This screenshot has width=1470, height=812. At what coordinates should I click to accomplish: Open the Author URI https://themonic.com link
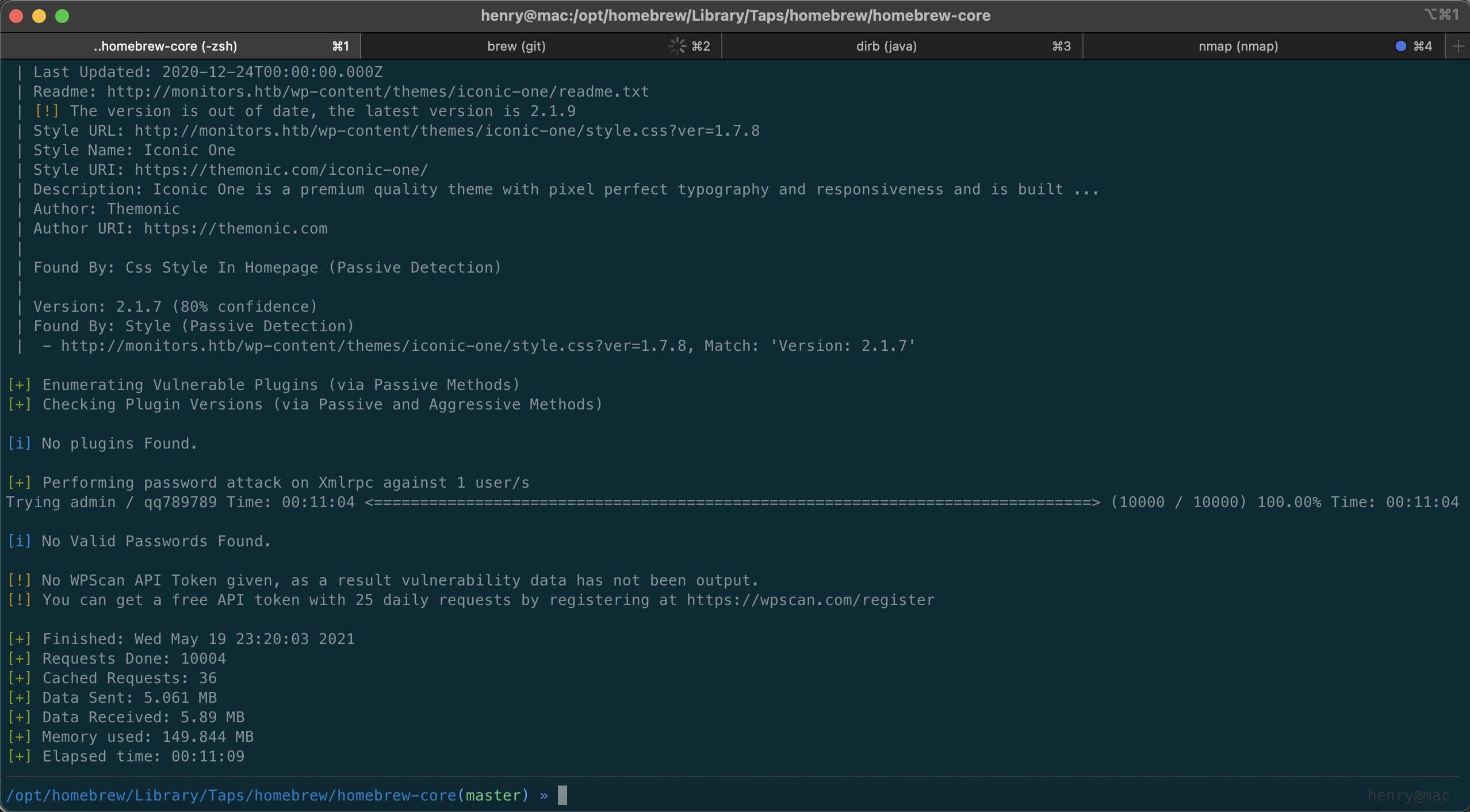pos(236,228)
